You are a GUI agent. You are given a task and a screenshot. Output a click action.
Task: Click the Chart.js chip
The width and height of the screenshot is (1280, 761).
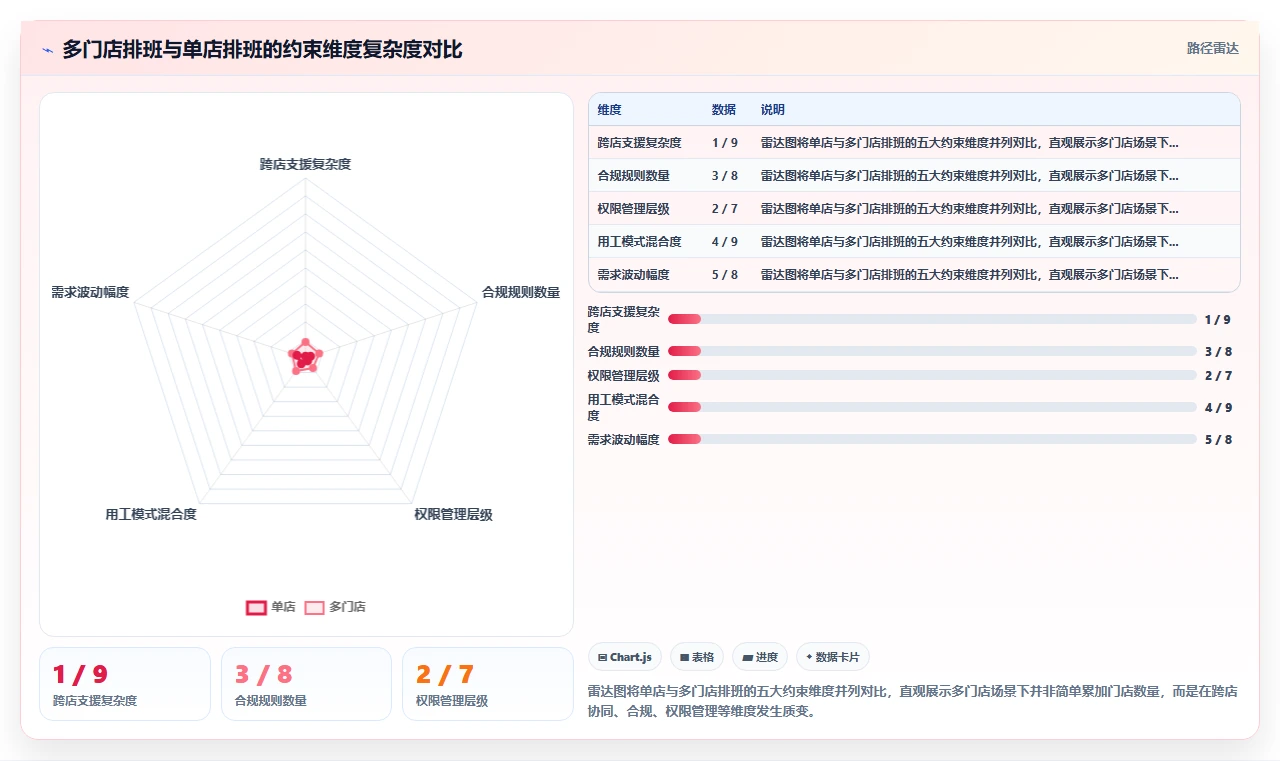point(625,657)
